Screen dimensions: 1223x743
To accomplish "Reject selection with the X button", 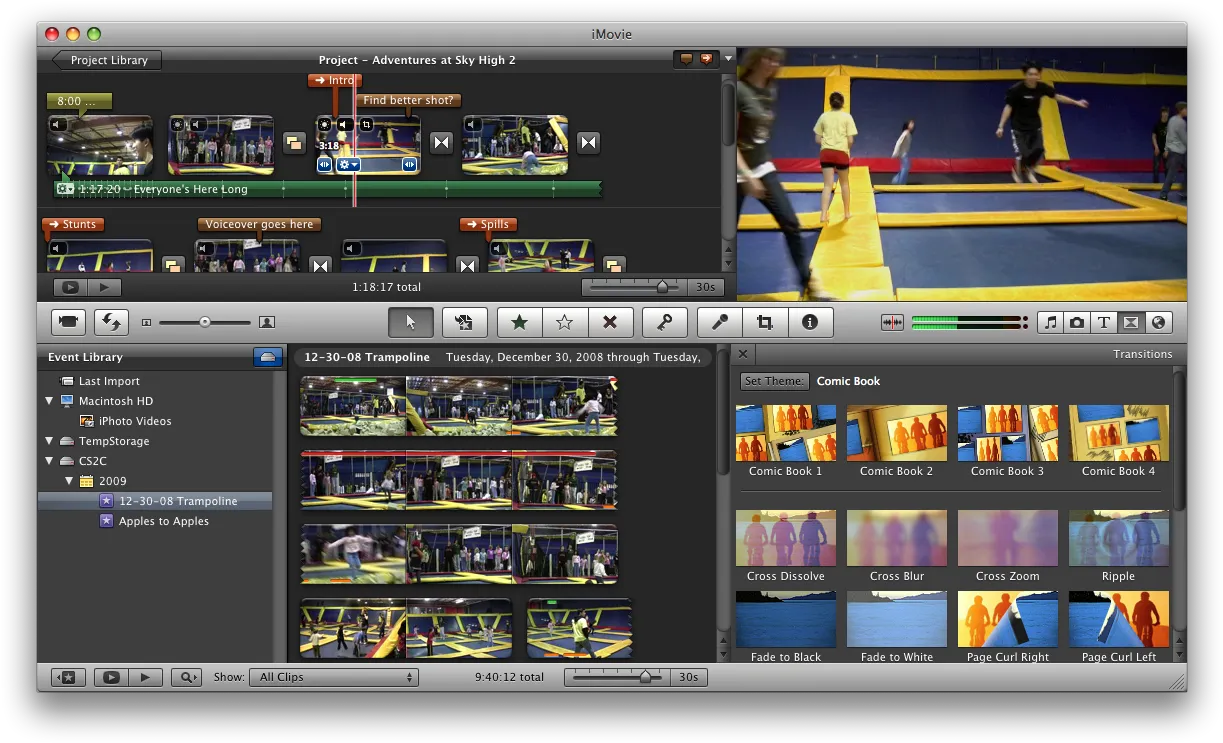I will [611, 322].
